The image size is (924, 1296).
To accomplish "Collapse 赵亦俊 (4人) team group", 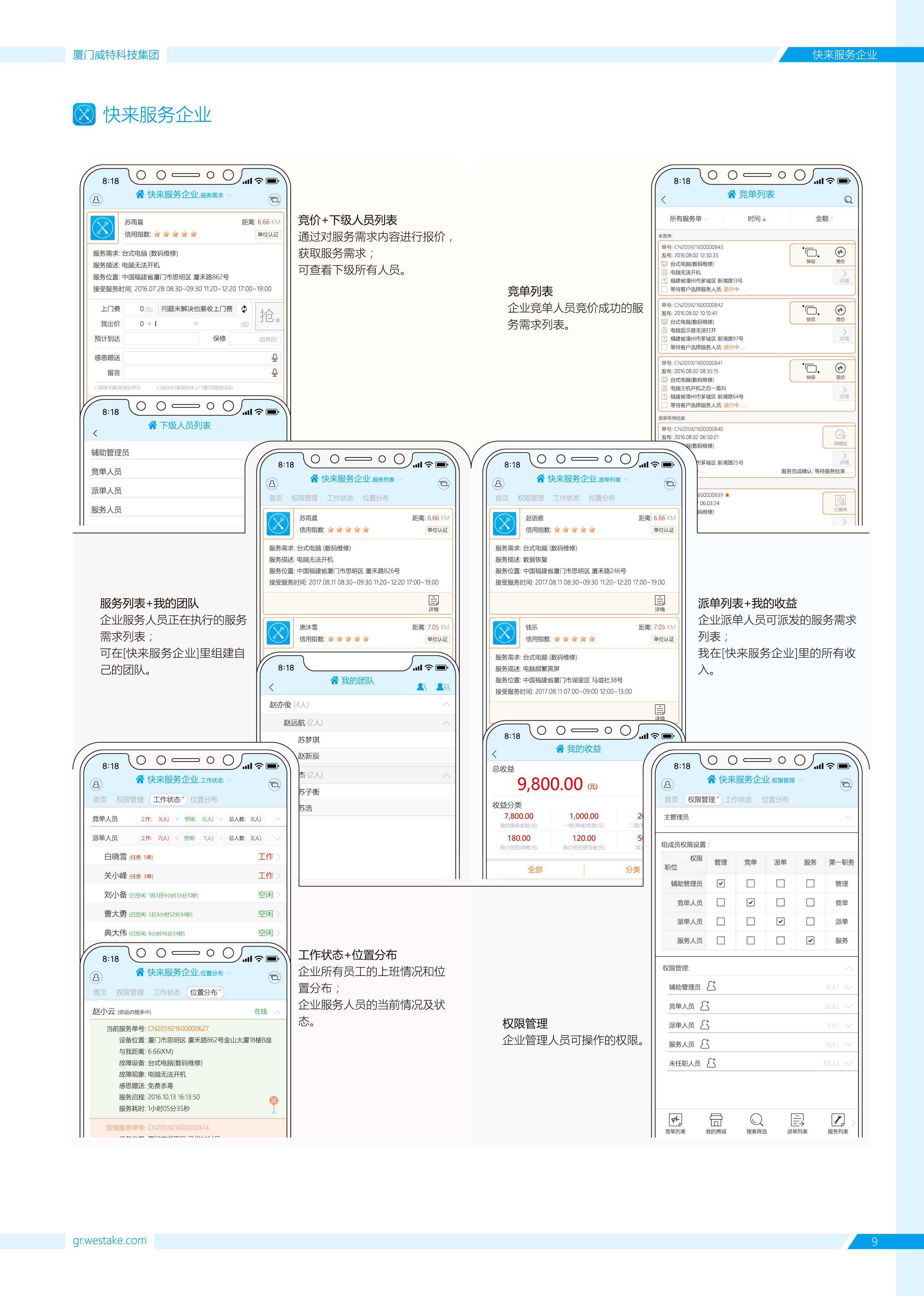I will pyautogui.click(x=446, y=704).
